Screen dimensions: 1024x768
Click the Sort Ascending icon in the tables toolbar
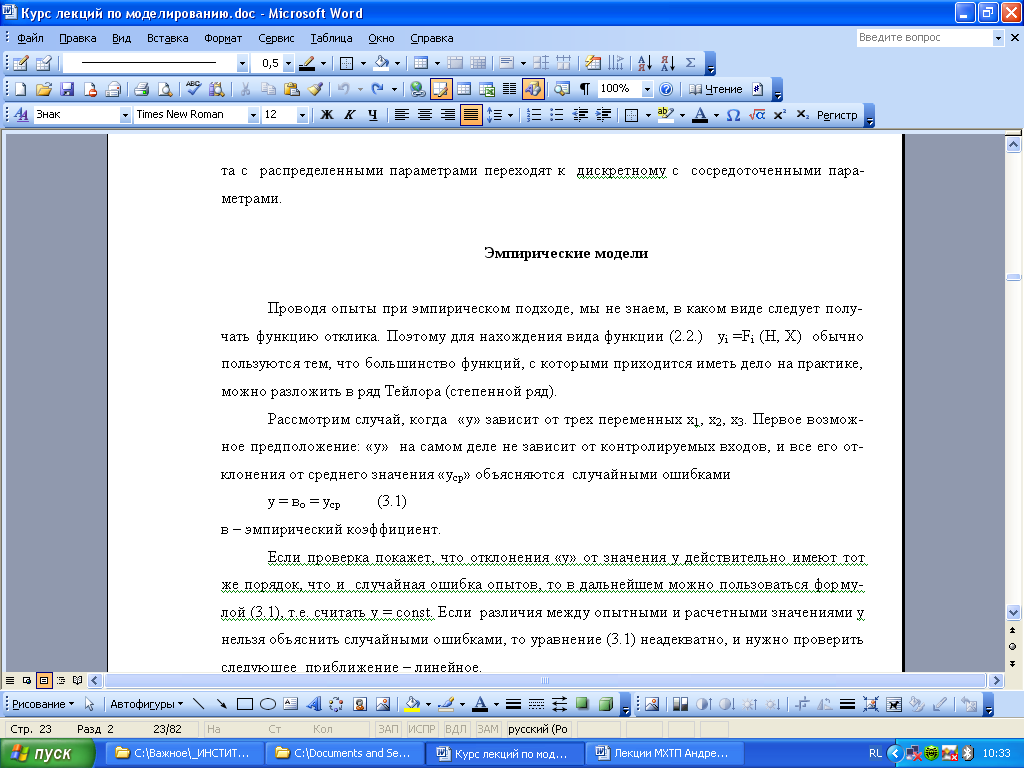(x=645, y=63)
